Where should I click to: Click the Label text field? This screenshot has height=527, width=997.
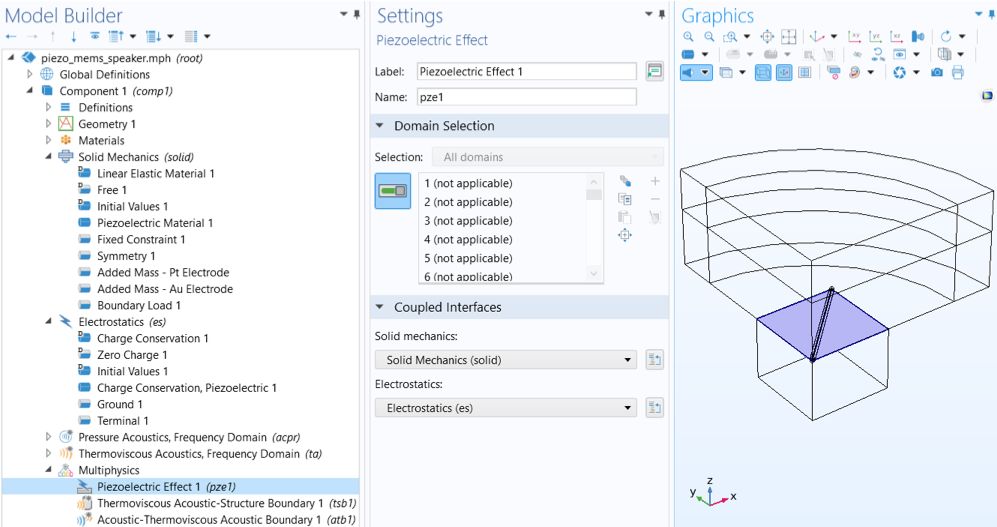coord(526,71)
